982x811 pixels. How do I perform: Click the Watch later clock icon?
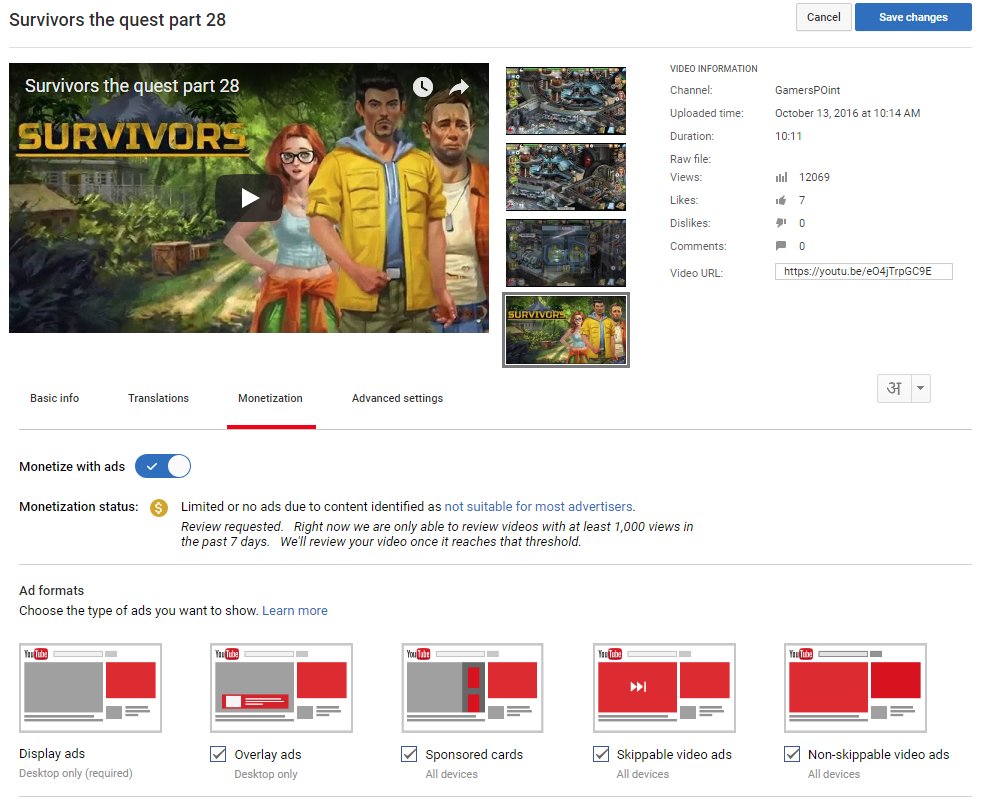423,86
